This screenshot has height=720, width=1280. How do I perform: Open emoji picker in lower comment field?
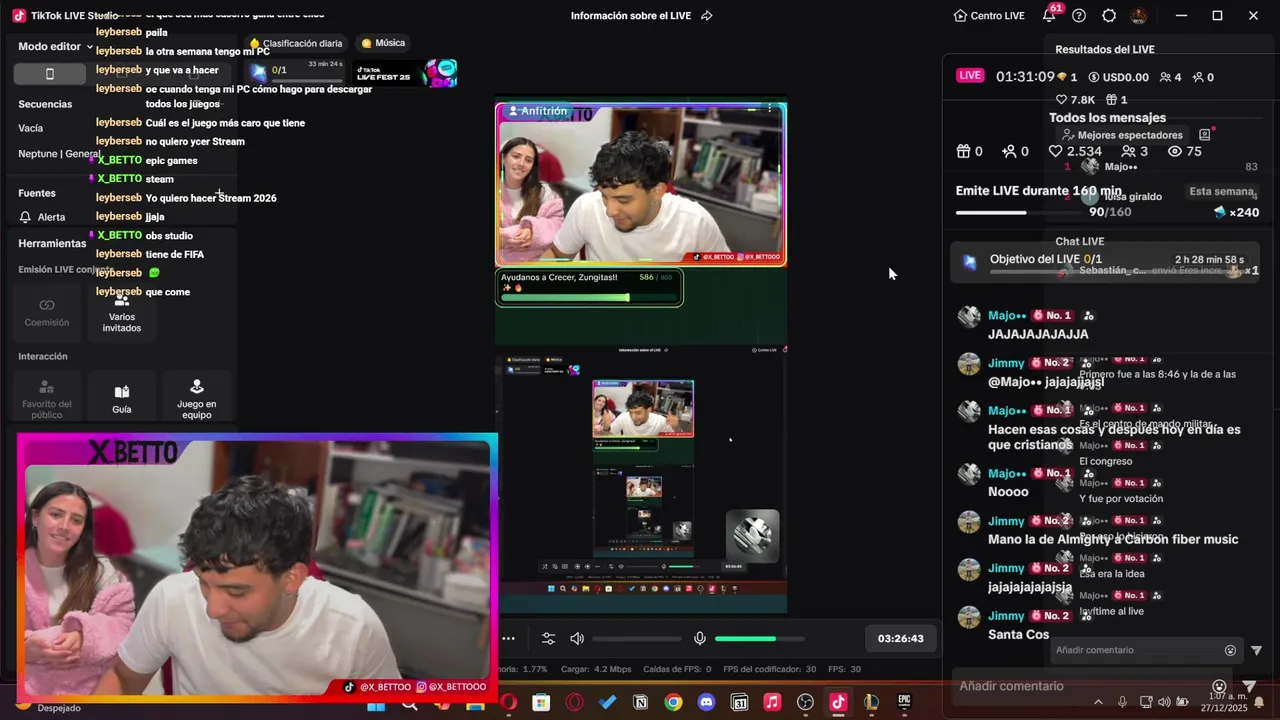pos(1219,686)
